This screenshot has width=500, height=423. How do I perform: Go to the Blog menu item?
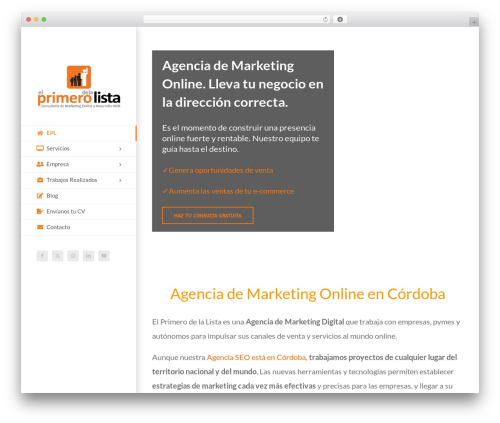point(79,196)
